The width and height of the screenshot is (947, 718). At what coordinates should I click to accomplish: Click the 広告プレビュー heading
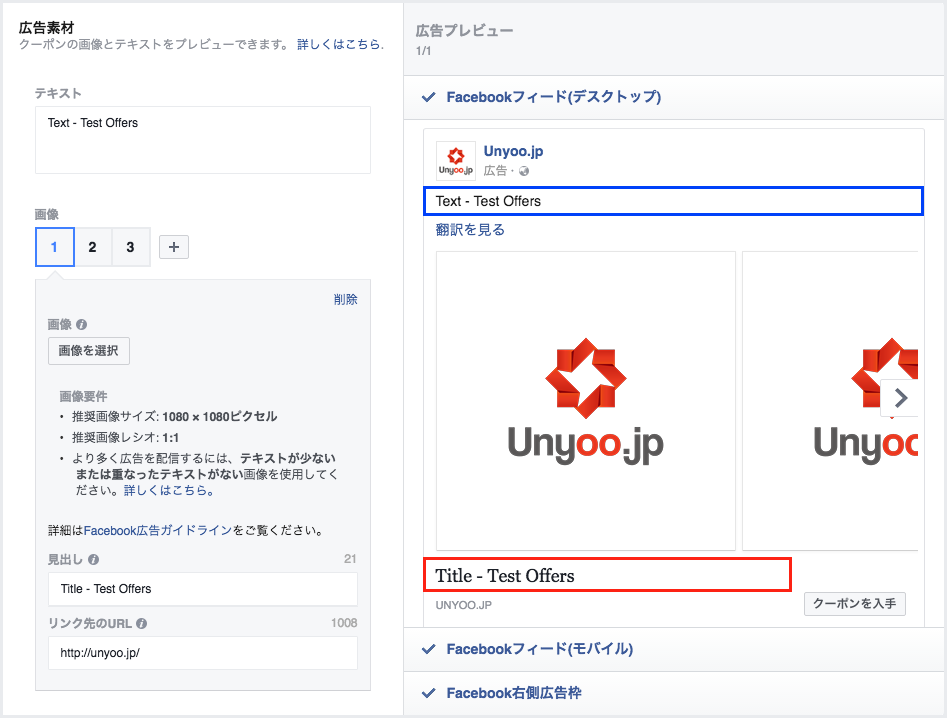tap(464, 30)
